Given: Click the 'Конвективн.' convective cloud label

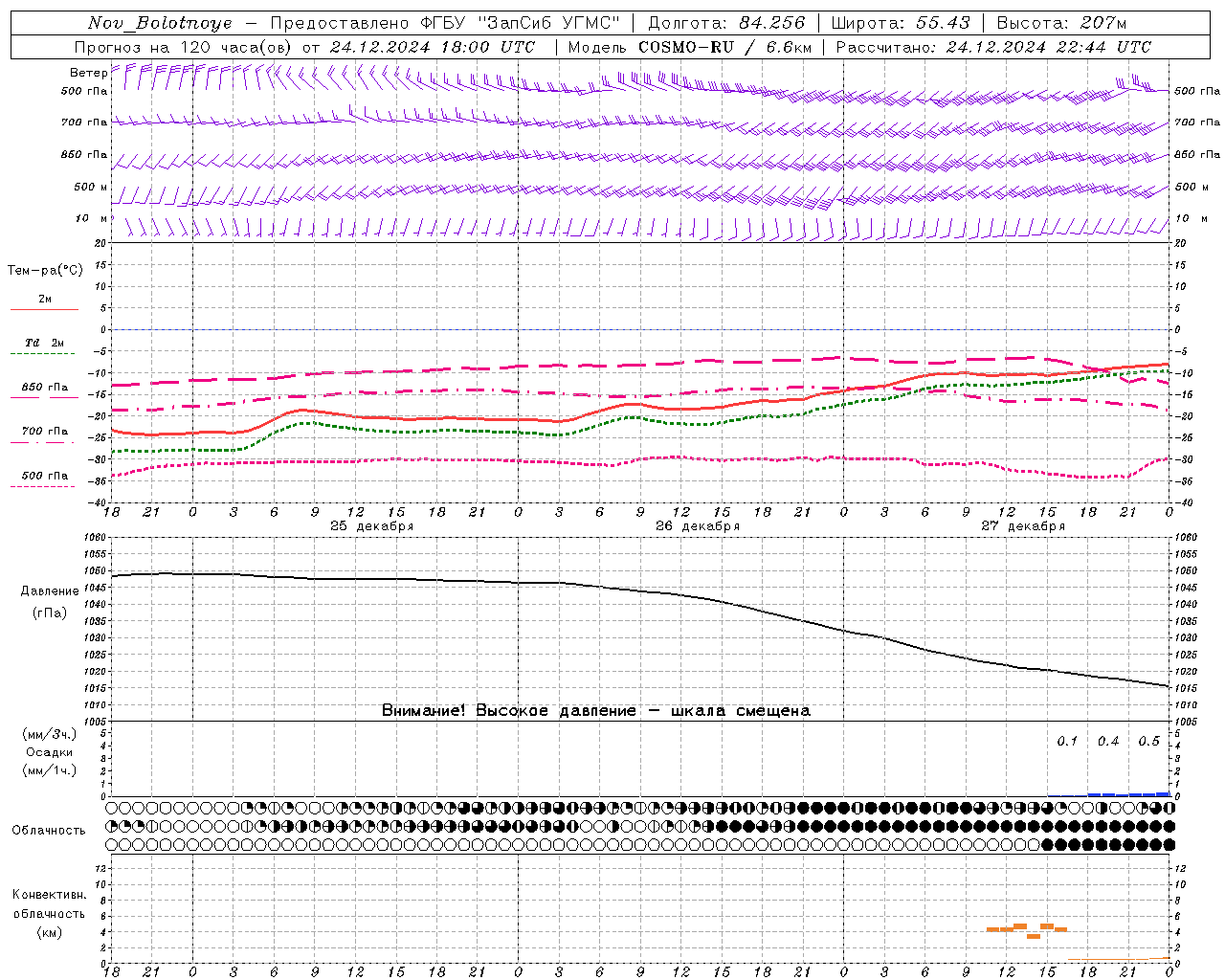Looking at the screenshot, I should pos(50,895).
